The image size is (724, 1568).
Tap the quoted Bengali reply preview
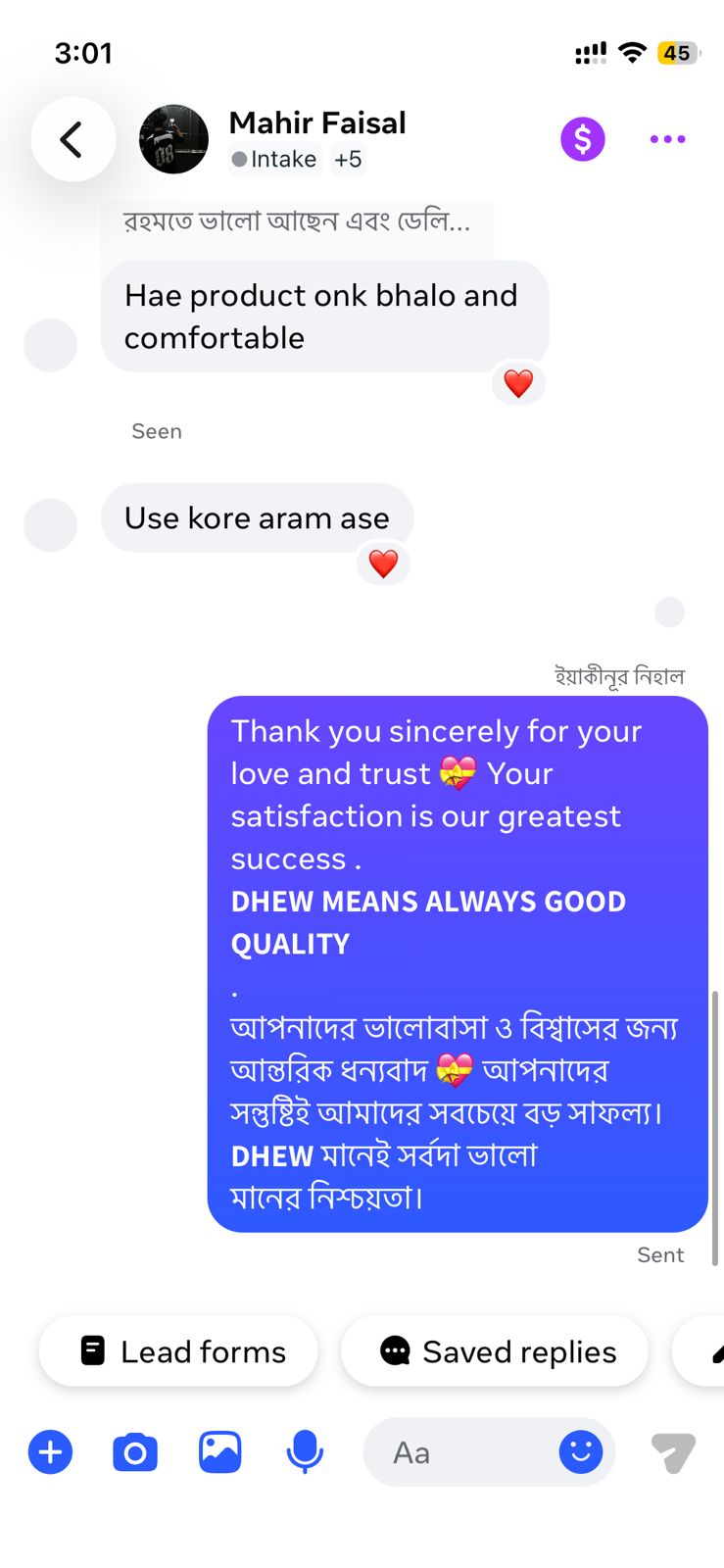[x=297, y=223]
